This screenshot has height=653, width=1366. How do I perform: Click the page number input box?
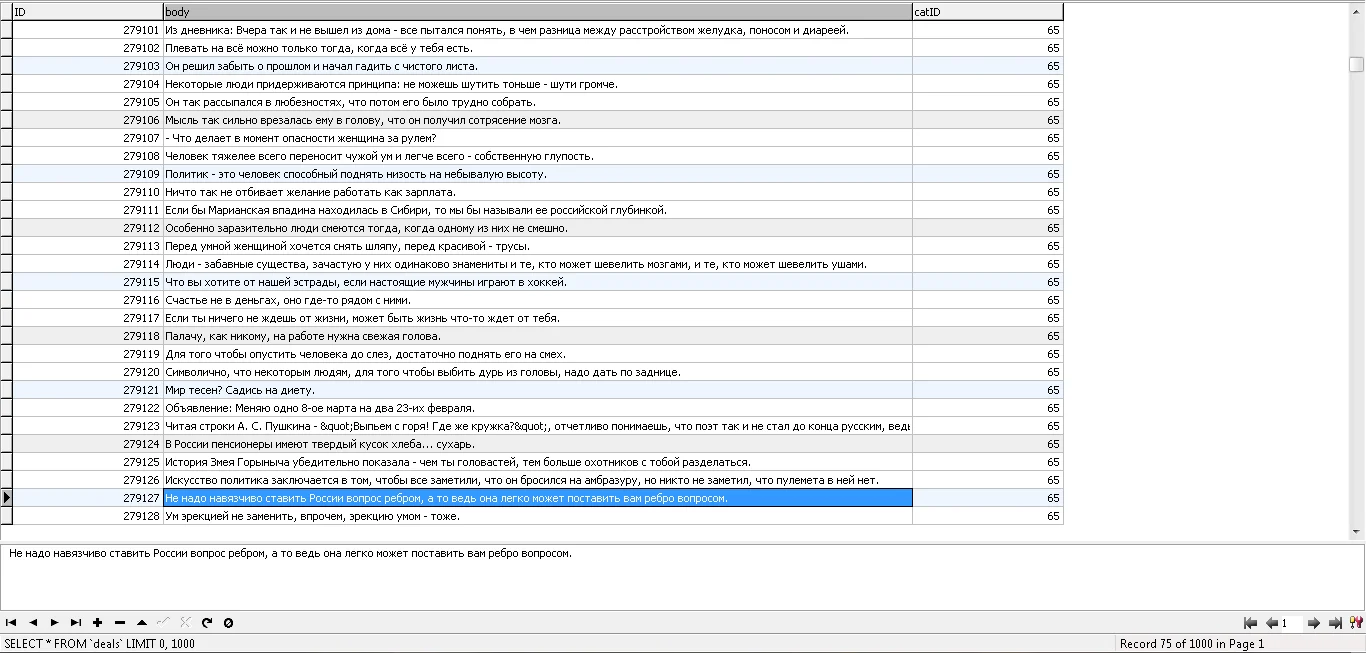1292,623
